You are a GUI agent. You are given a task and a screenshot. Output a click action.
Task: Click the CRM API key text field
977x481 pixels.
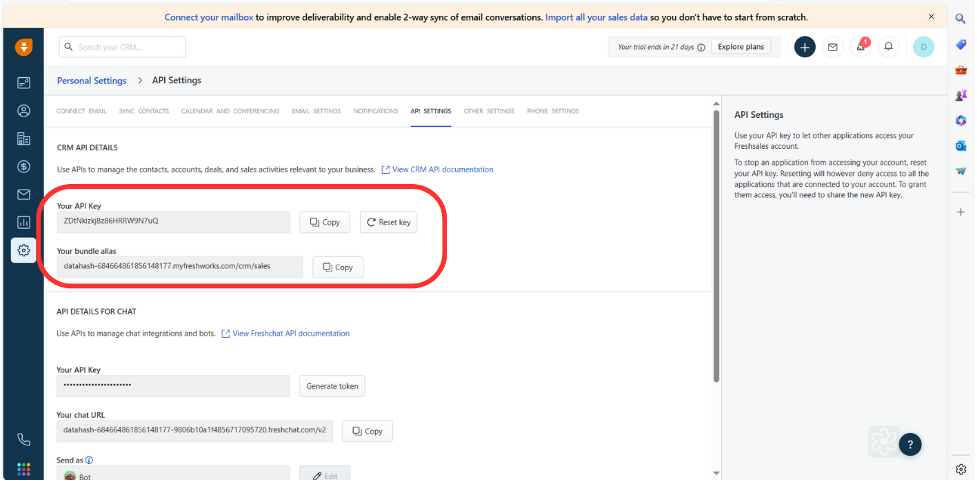tap(173, 222)
